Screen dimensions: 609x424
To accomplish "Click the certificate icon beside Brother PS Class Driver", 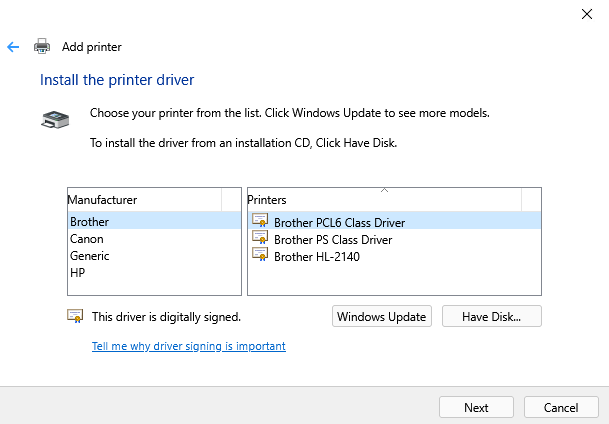I will [260, 237].
